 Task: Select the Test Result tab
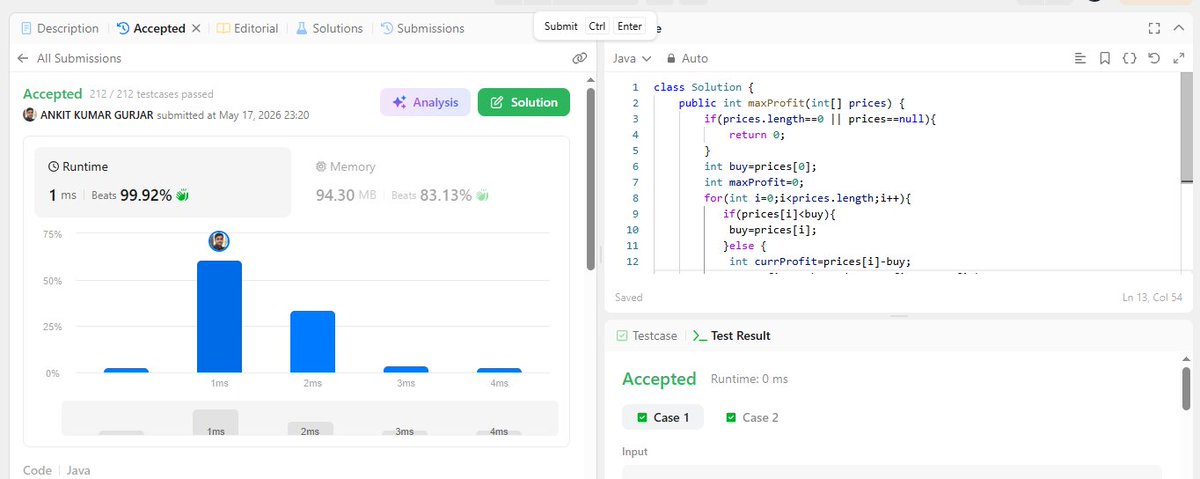tap(731, 336)
